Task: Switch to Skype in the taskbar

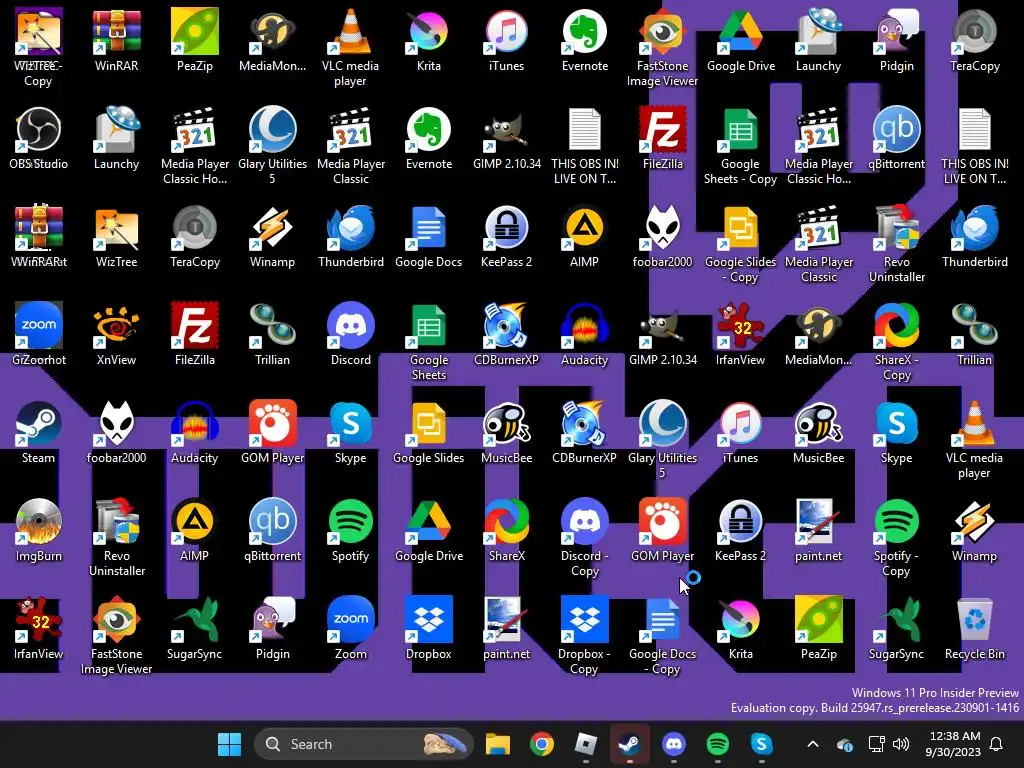Action: 761,744
